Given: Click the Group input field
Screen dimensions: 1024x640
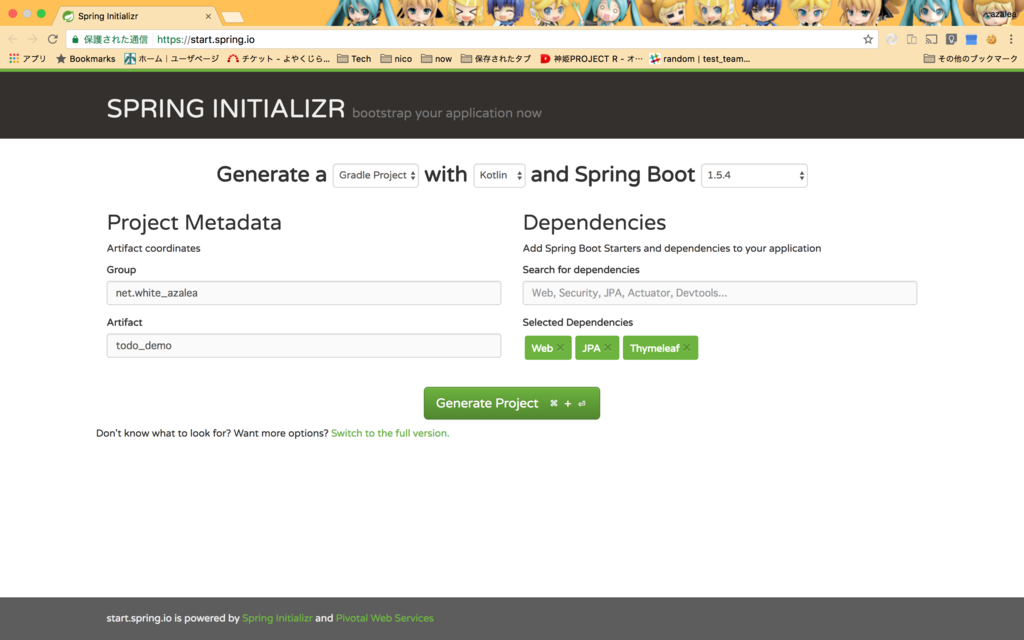Looking at the screenshot, I should 304,293.
